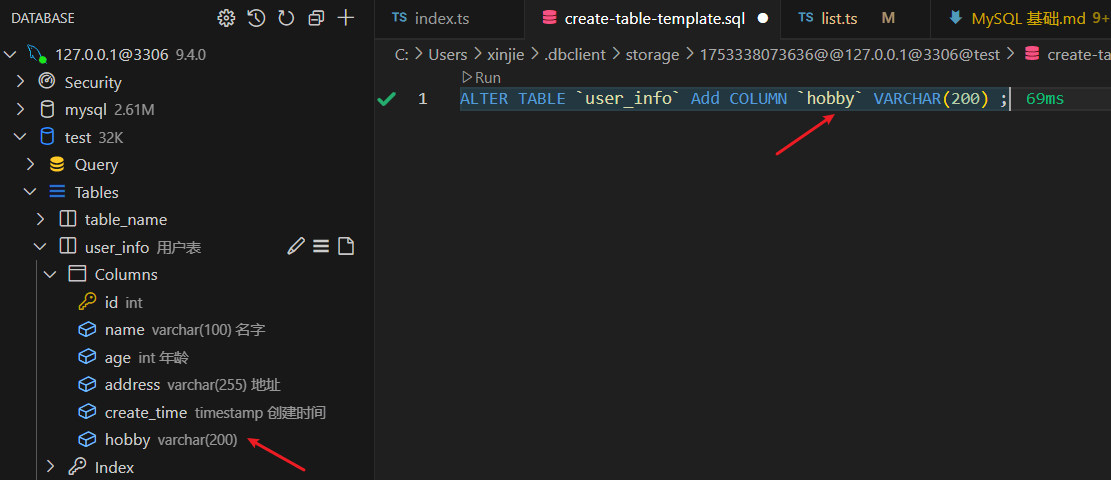The height and width of the screenshot is (480, 1111).
Task: Click the file icon on user_info row
Action: click(x=346, y=247)
